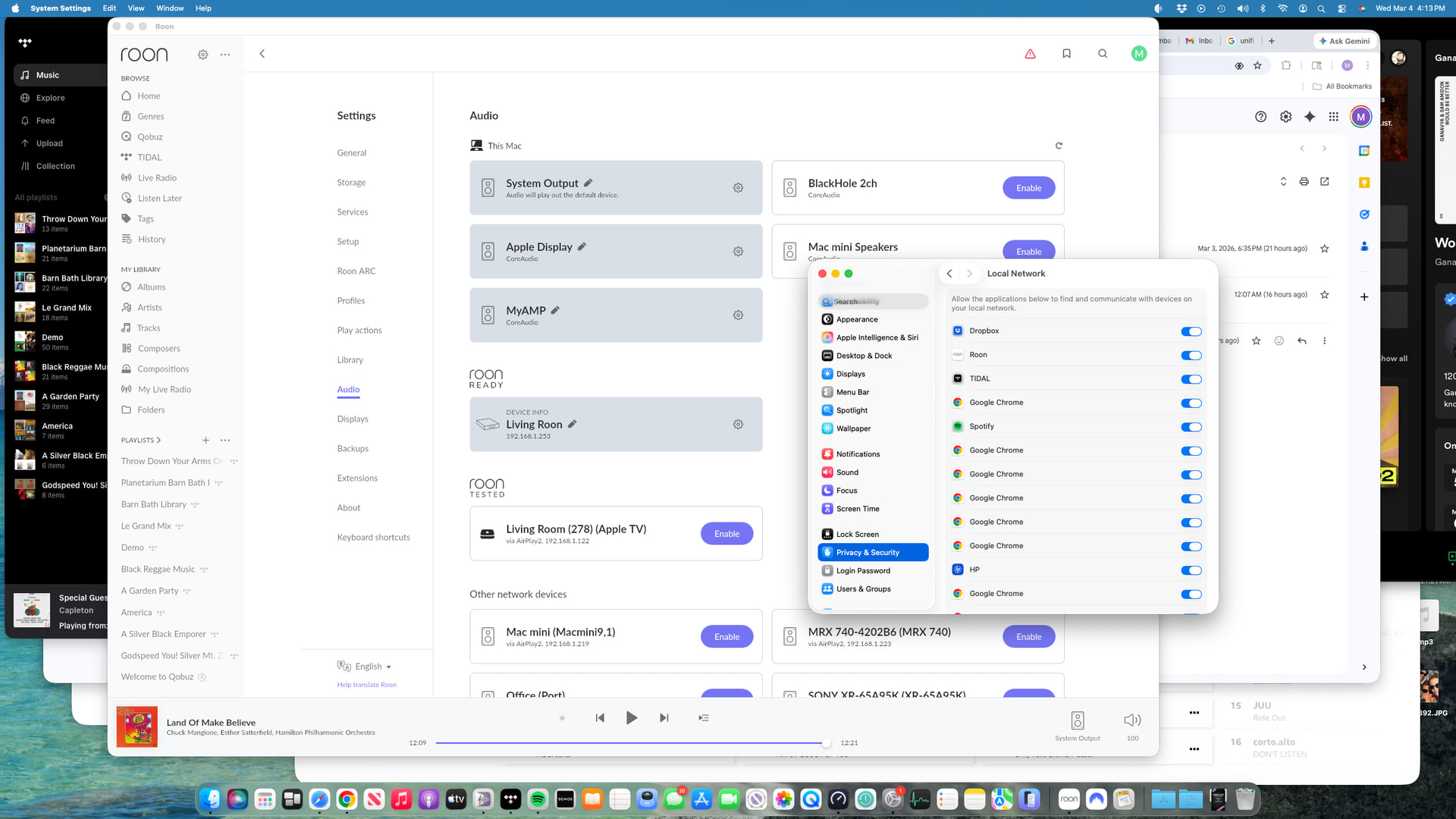
Task: Disable Roon local network access toggle
Action: 1191,355
